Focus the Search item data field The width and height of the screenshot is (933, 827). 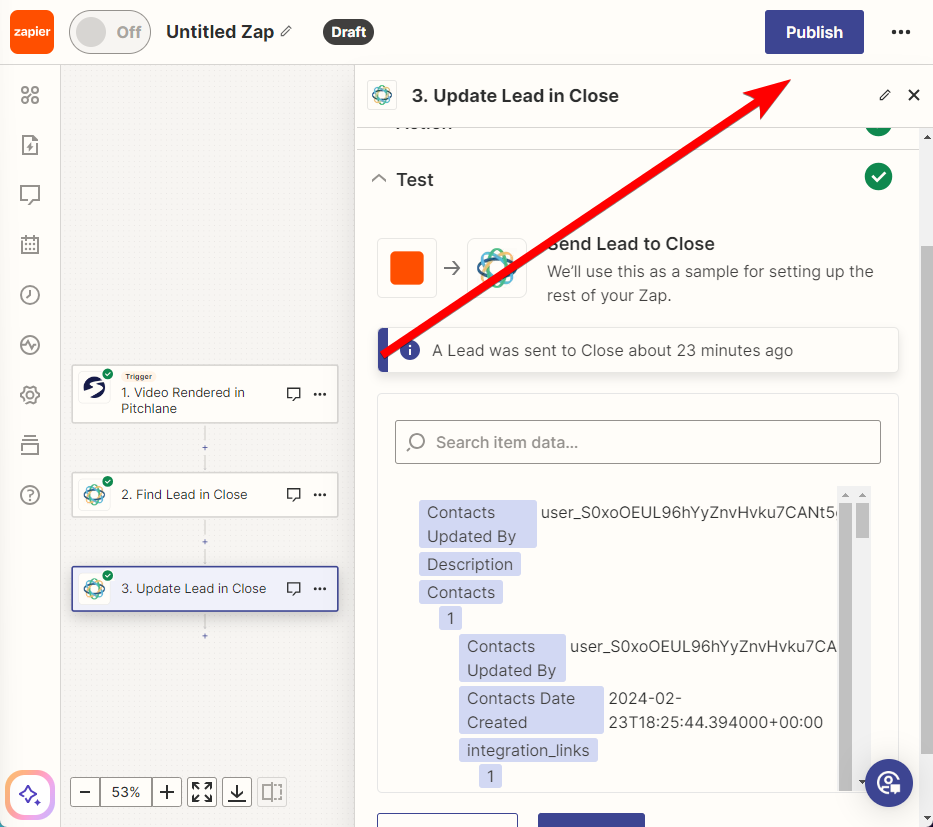(x=638, y=442)
